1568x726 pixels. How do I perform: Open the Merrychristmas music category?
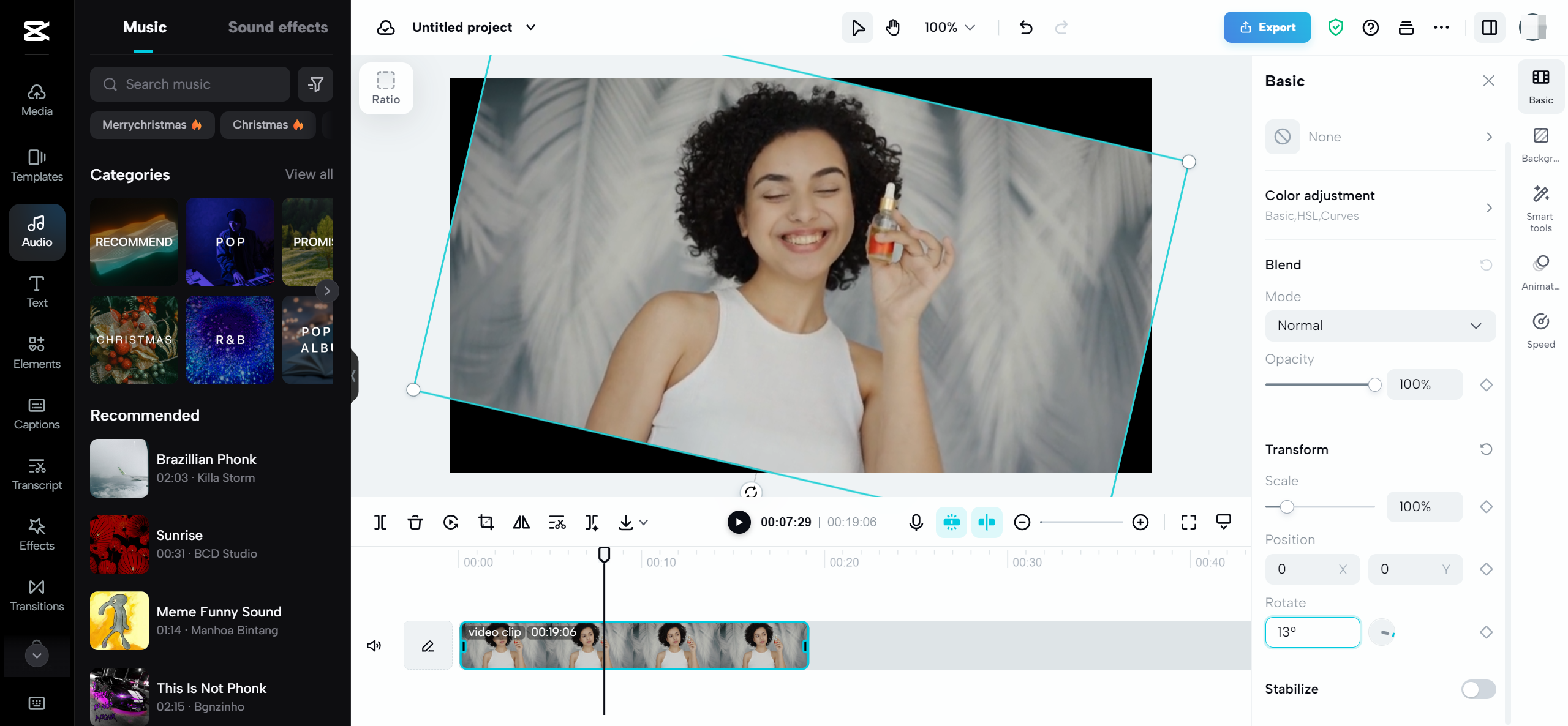[x=152, y=125]
